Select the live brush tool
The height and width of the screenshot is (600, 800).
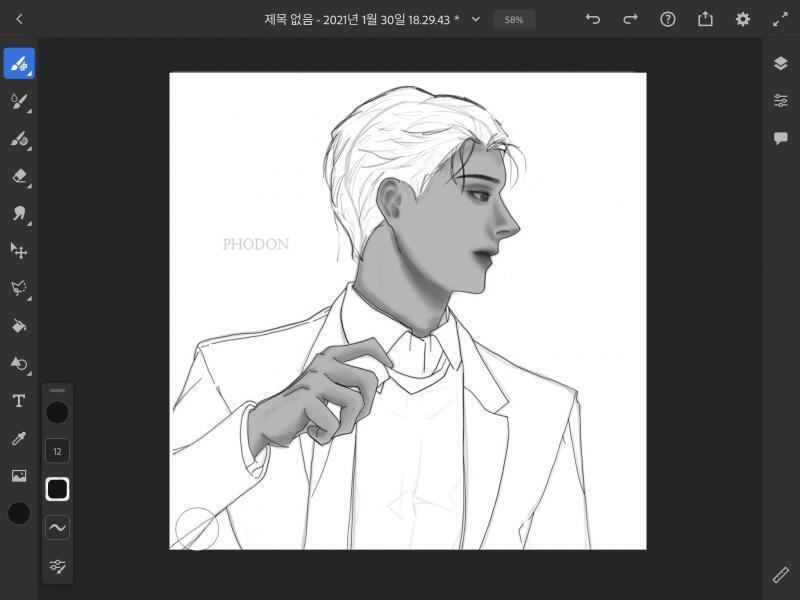(19, 102)
